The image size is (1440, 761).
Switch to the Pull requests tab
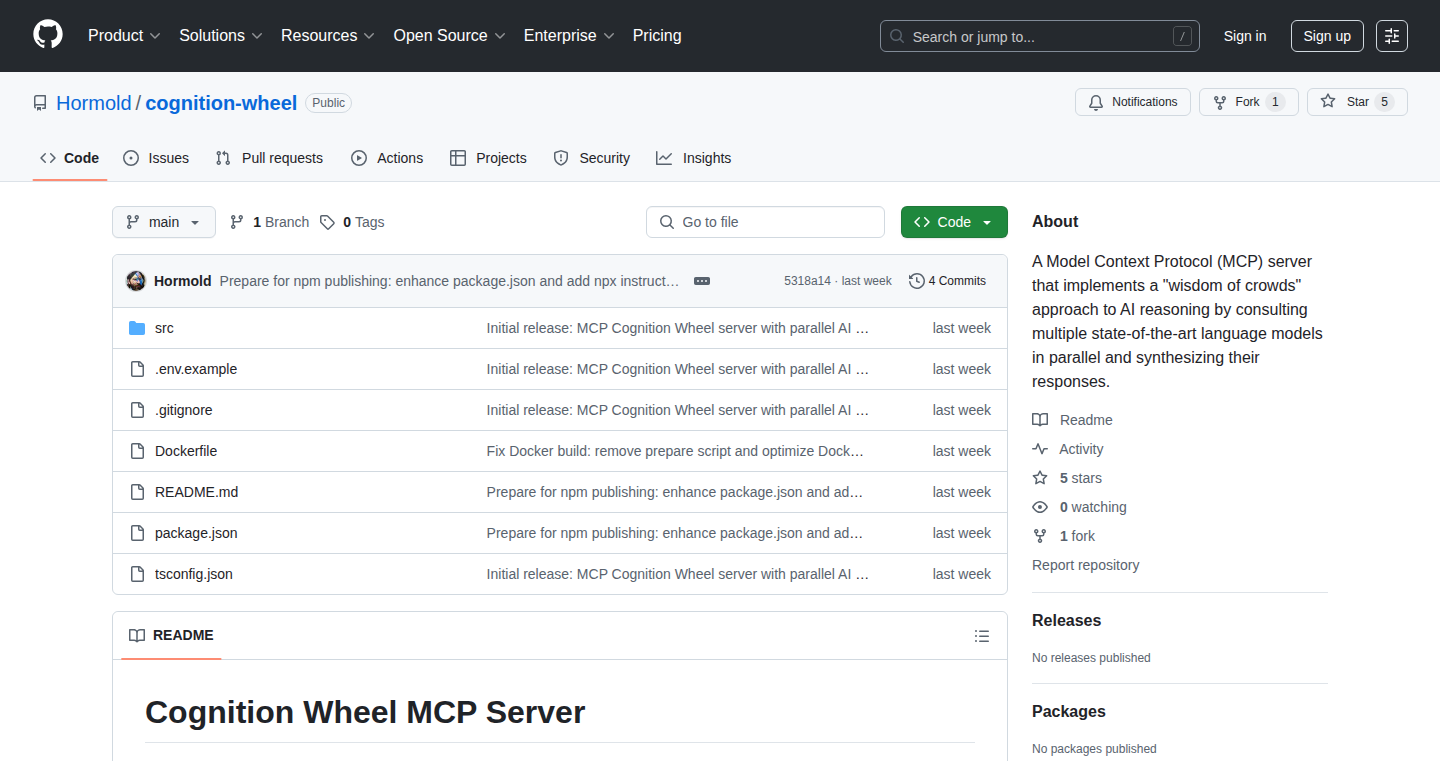coord(270,158)
